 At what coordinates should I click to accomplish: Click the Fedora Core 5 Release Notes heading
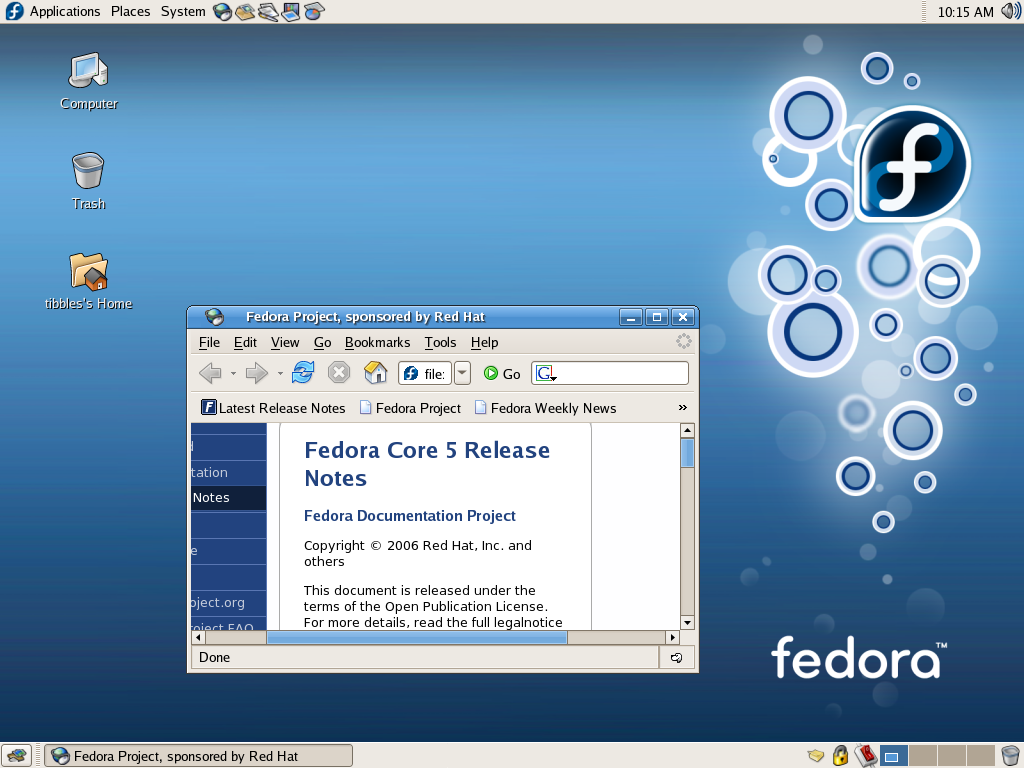(x=427, y=464)
